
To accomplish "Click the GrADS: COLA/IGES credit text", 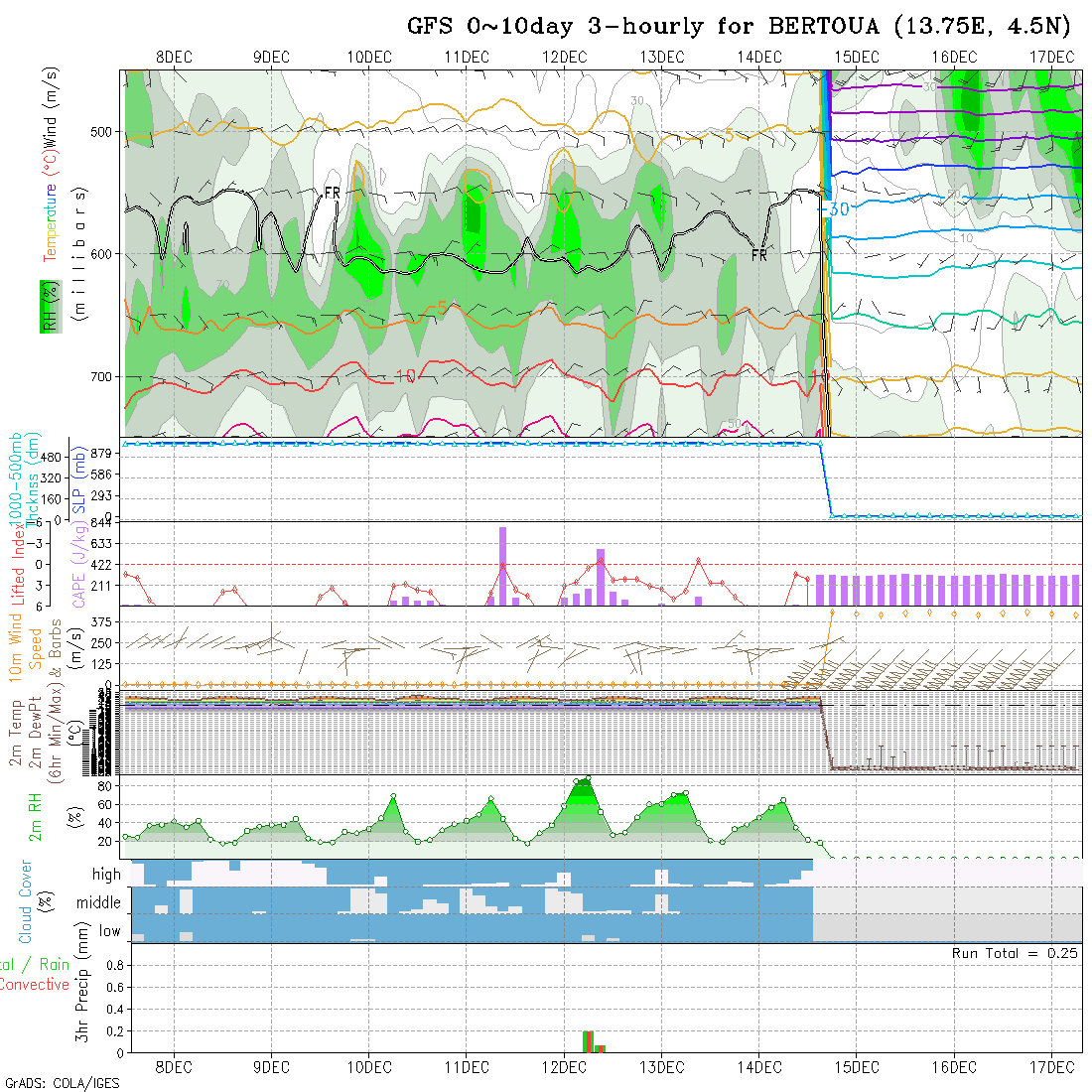I will pyautogui.click(x=62, y=1082).
